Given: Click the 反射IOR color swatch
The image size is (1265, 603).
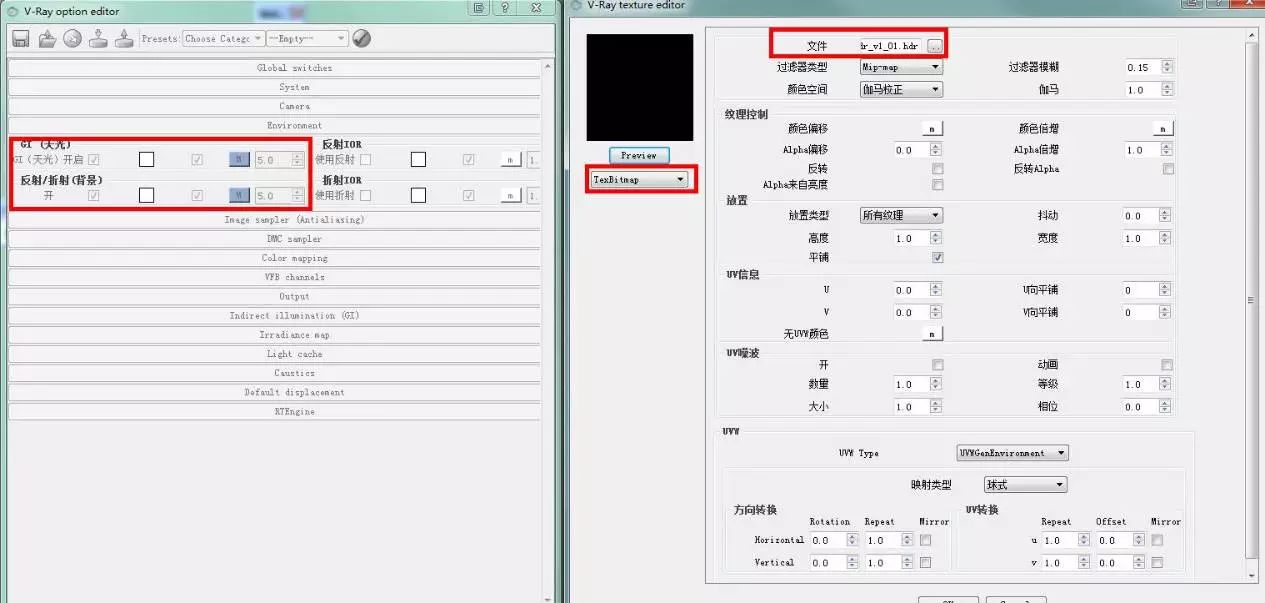Looking at the screenshot, I should click(418, 159).
